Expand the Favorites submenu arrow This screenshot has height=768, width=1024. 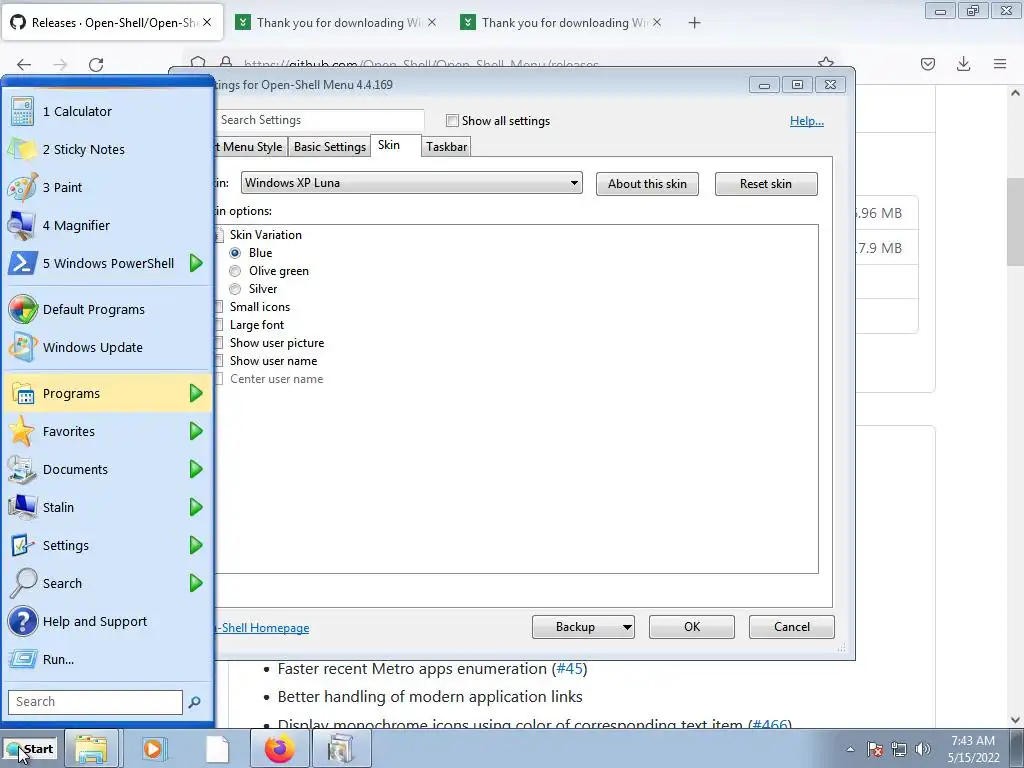[x=196, y=431]
